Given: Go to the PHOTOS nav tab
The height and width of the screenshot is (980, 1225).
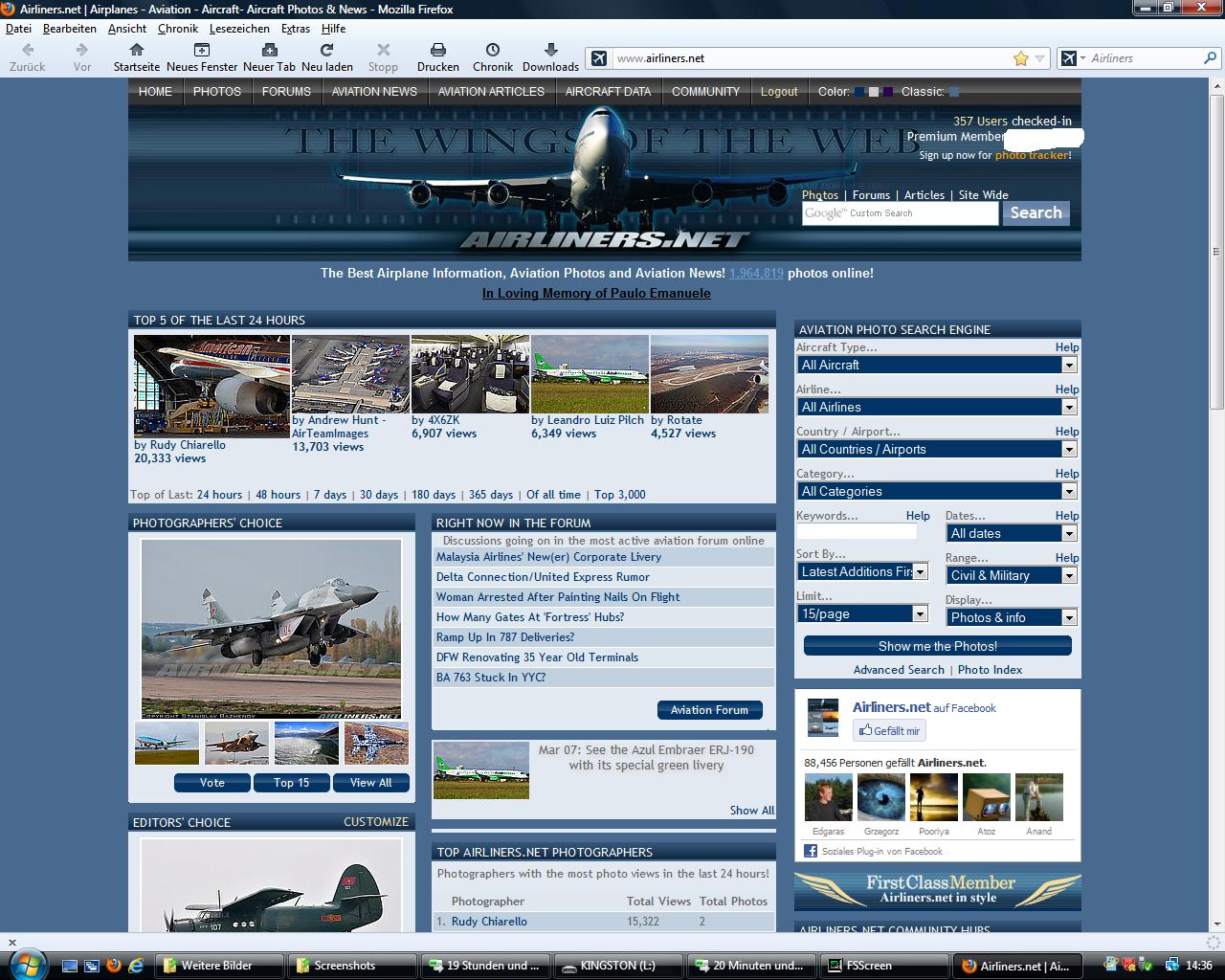Looking at the screenshot, I should coord(217,92).
